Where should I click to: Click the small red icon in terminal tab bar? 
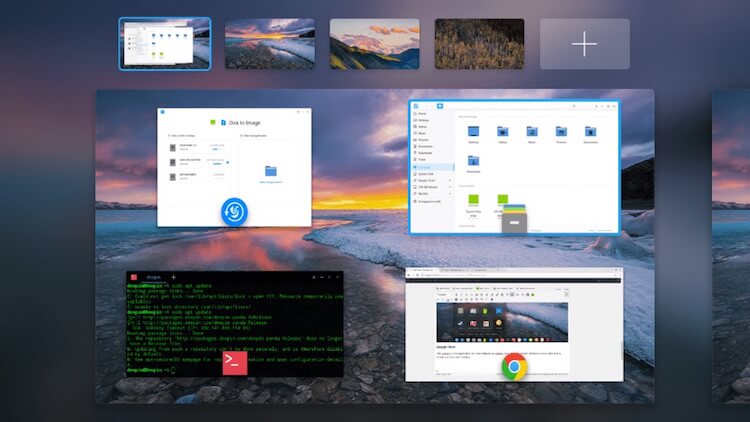134,277
